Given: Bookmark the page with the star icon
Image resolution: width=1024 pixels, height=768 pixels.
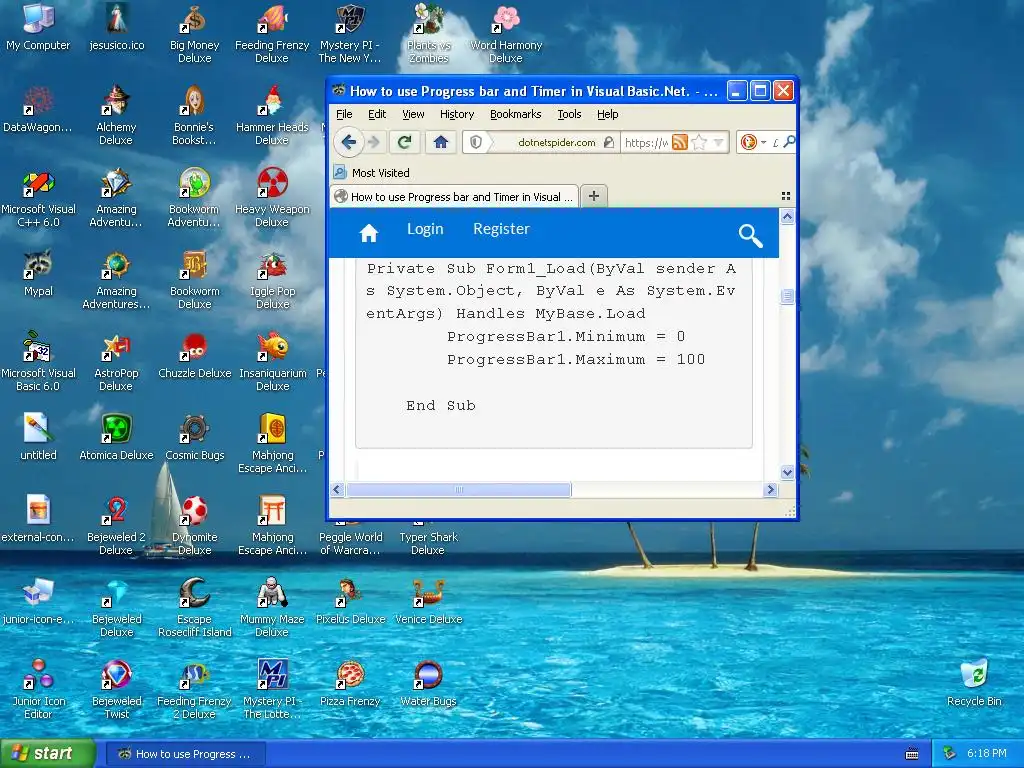Looking at the screenshot, I should pyautogui.click(x=699, y=142).
